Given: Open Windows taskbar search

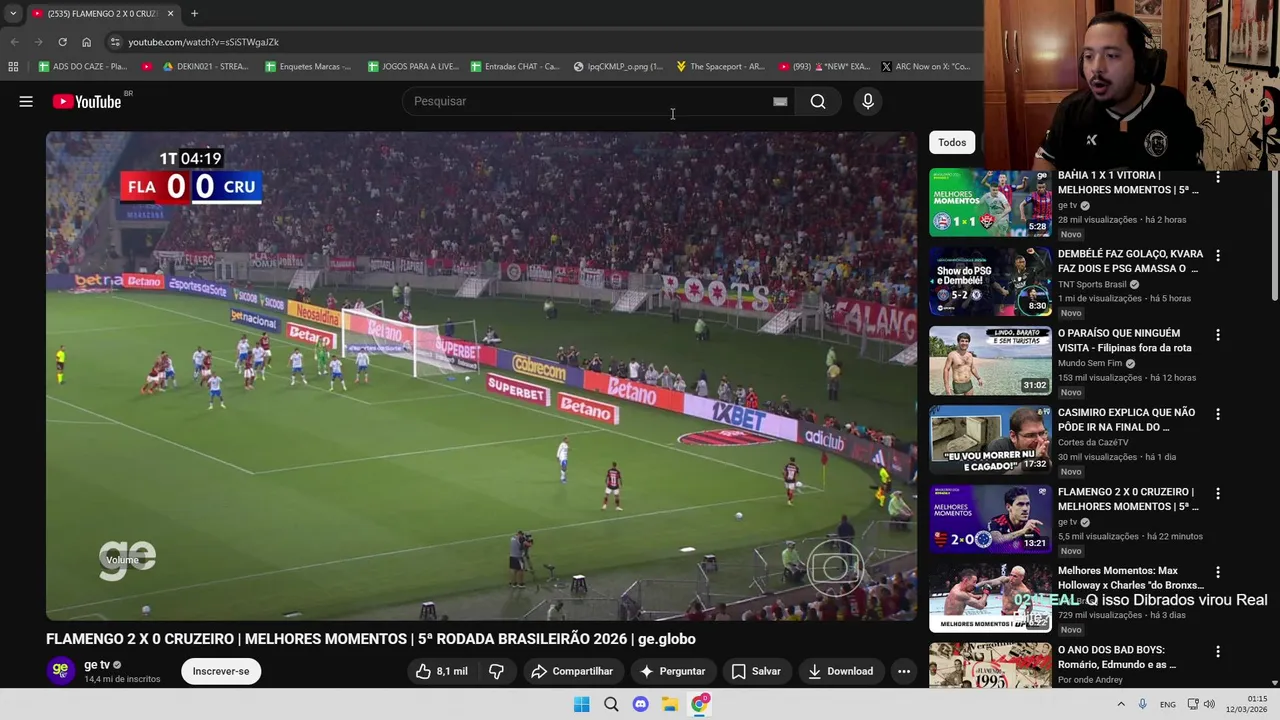Looking at the screenshot, I should pos(611,704).
